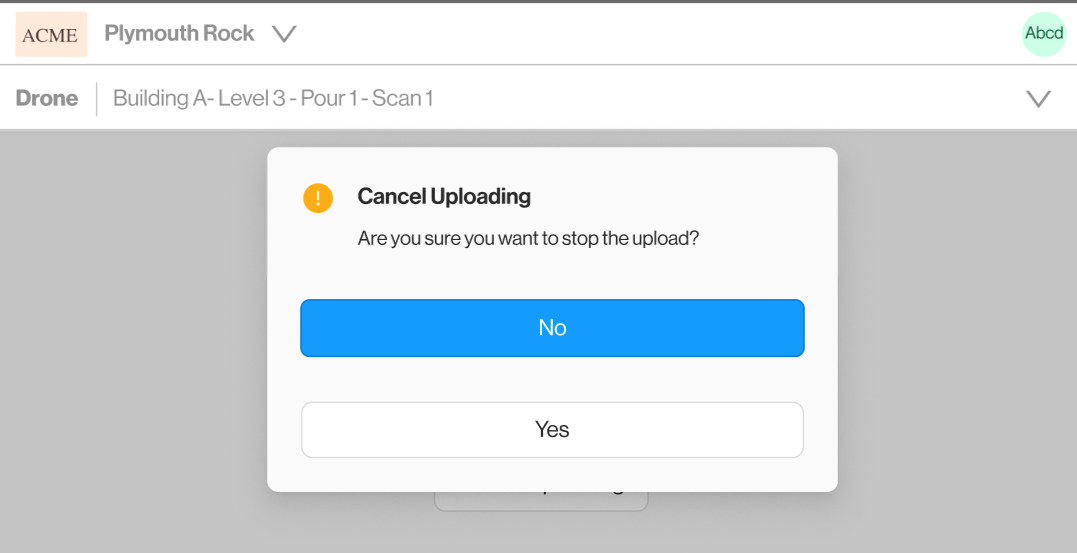Click the stop-upload confirmation question text
Screen dimensions: 1077x553
[528, 240]
